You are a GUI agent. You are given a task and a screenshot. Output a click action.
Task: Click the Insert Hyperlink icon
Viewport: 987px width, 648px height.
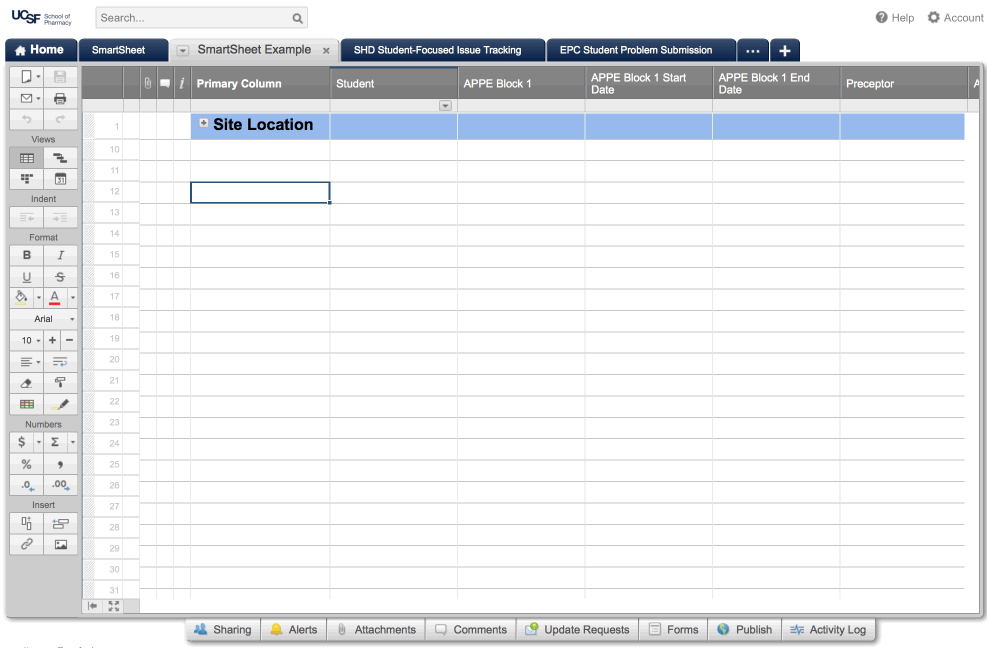click(x=27, y=544)
